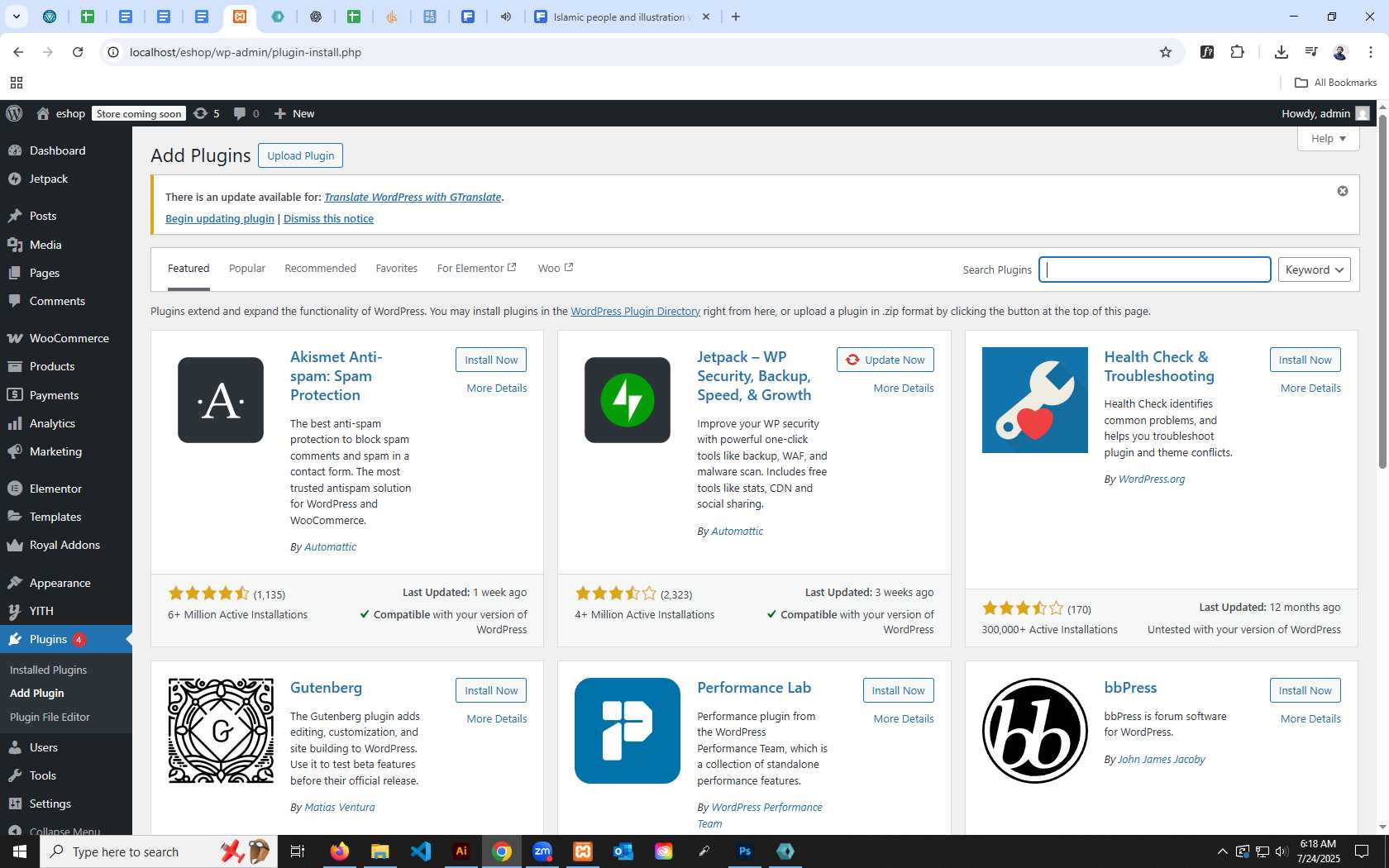The image size is (1389, 868).
Task: Install the bbPress plugin
Action: (1305, 690)
